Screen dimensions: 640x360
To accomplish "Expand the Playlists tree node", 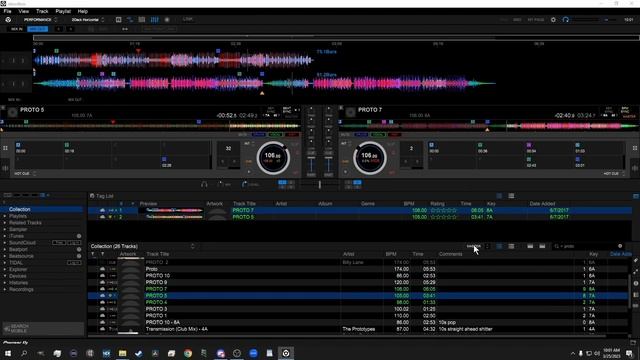I will pyautogui.click(x=5, y=216).
